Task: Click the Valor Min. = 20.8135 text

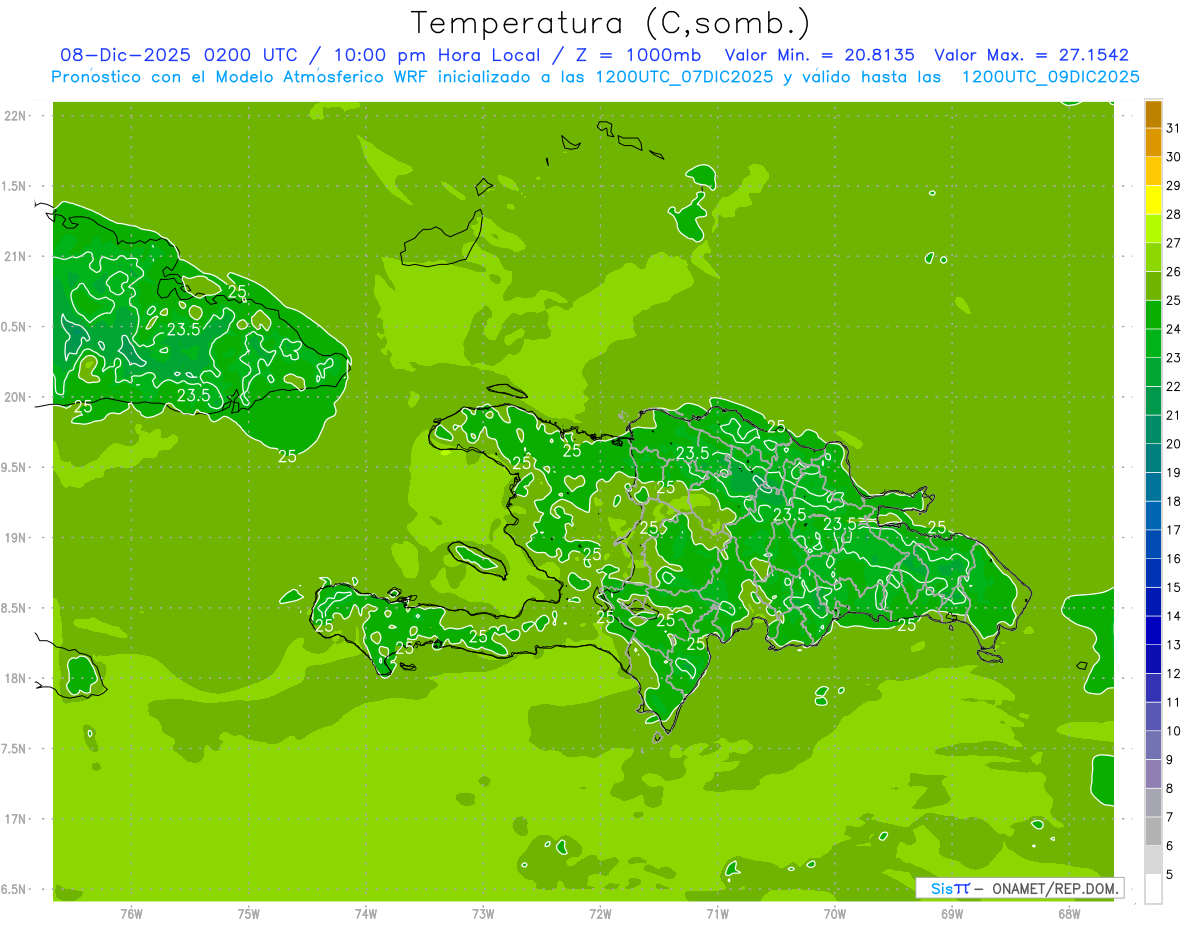Action: coord(820,56)
